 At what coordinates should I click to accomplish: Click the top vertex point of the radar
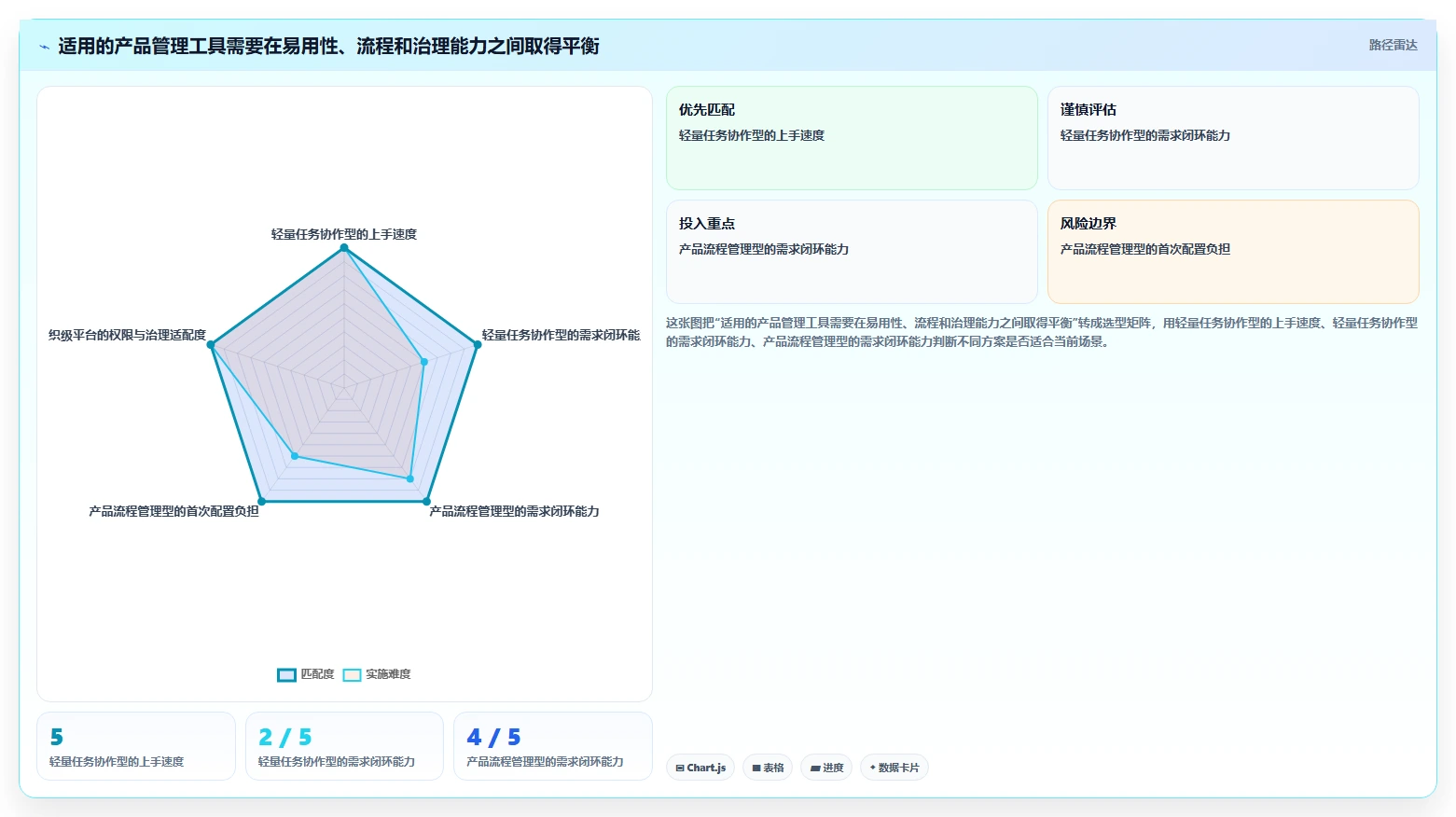pyautogui.click(x=344, y=248)
